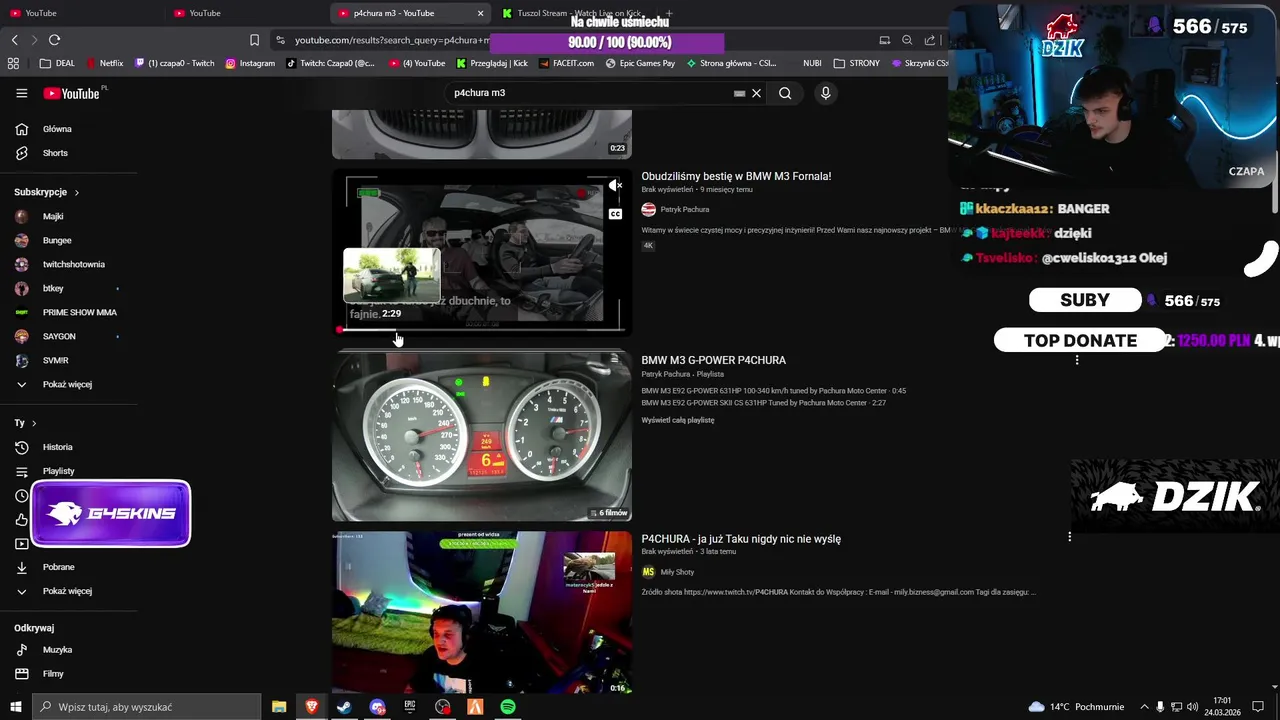Seek on the preview video progress bar

[482, 329]
